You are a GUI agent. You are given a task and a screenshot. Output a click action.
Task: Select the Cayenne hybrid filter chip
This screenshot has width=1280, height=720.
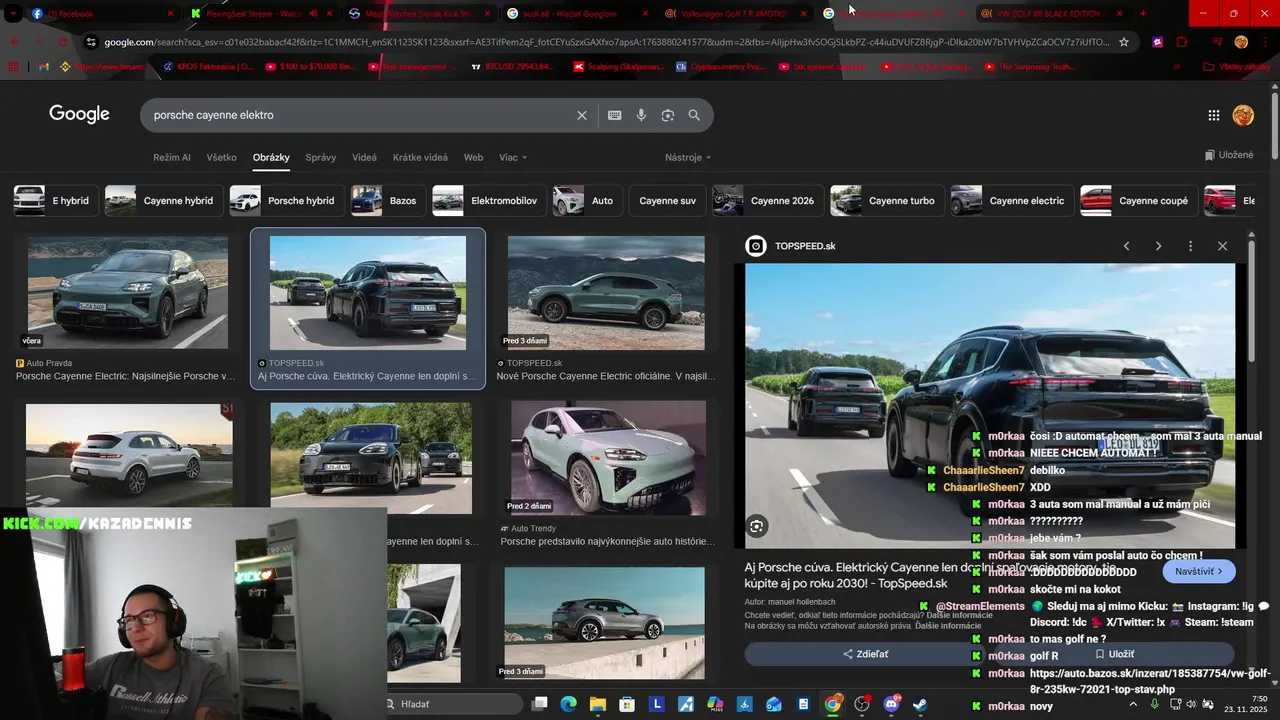[162, 200]
